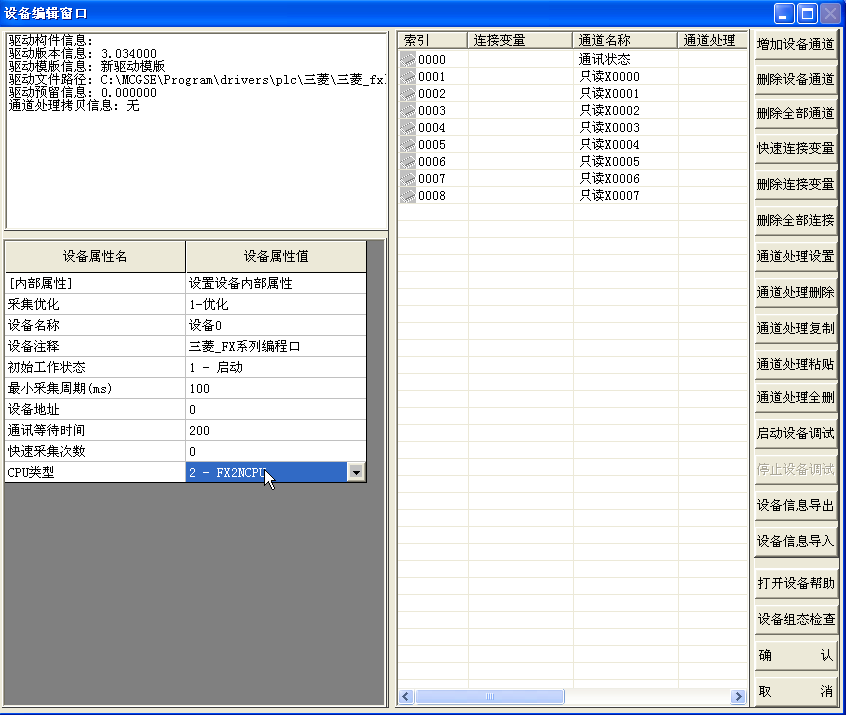Click 通道处理删除 button
This screenshot has width=846, height=715.
(795, 292)
